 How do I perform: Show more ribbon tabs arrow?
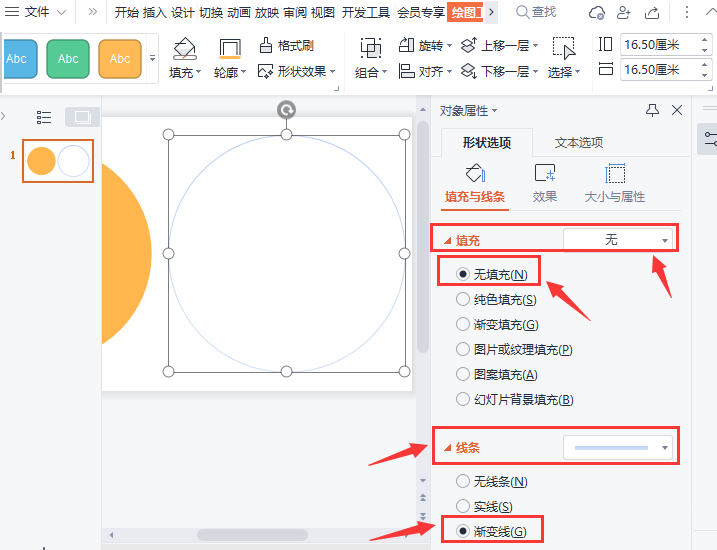pos(491,12)
